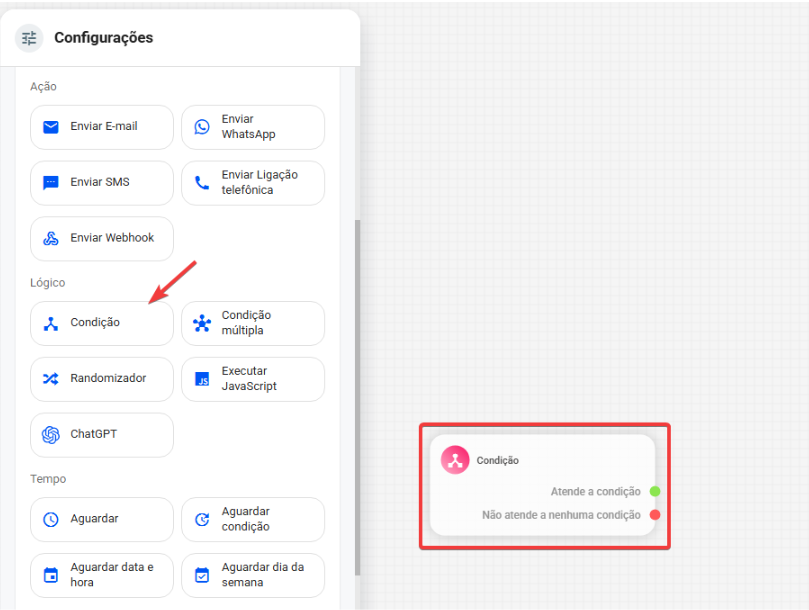Select the ChatGPT logic block
The height and width of the screenshot is (610, 809).
tap(102, 435)
